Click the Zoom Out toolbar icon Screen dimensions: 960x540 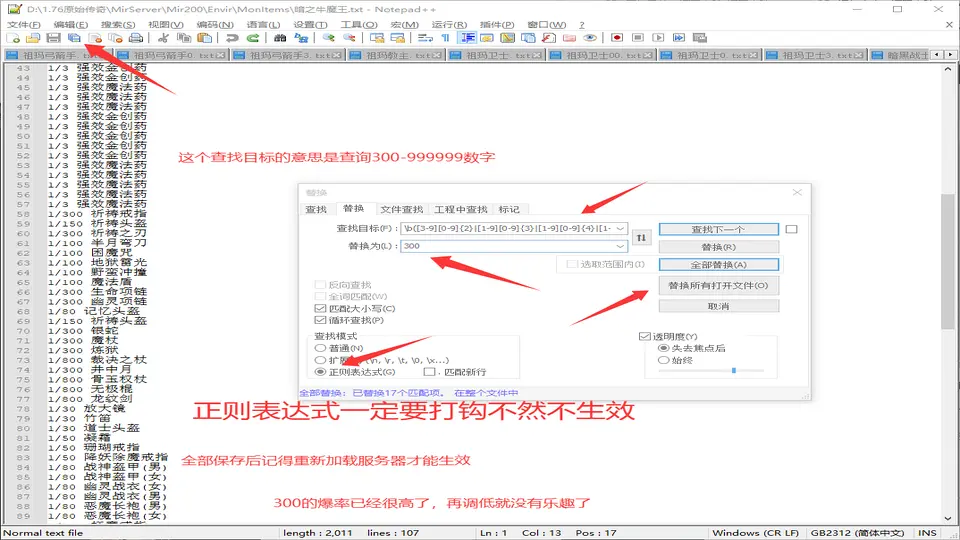tap(349, 38)
